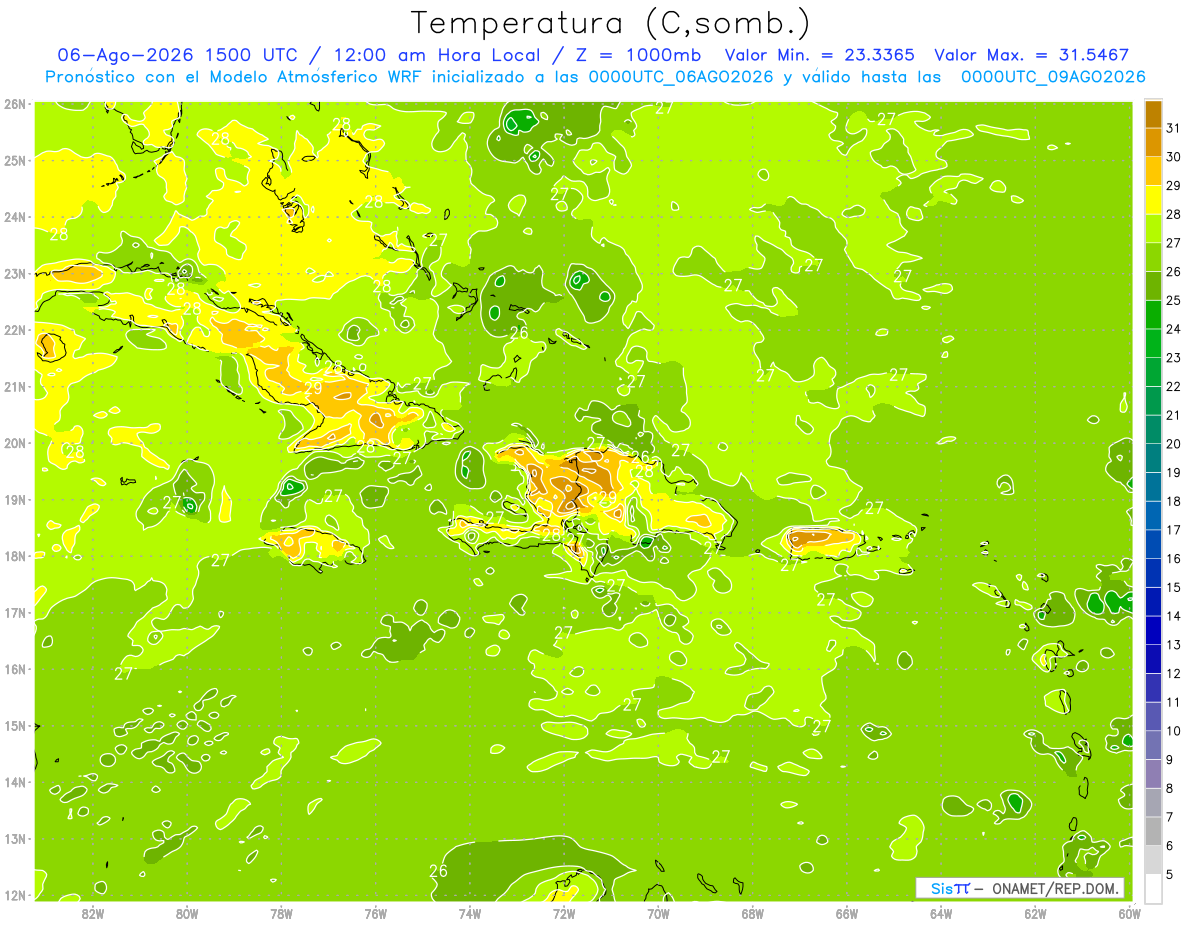This screenshot has width=1200, height=927.
Task: Click the '70W' longitude axis label
Action: pyautogui.click(x=658, y=913)
